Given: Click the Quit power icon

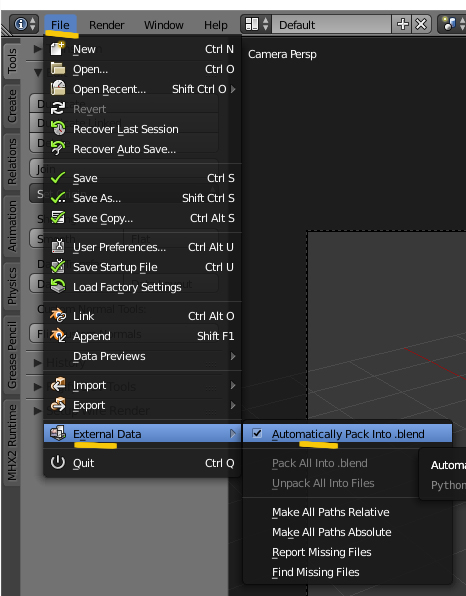Looking at the screenshot, I should [58, 463].
